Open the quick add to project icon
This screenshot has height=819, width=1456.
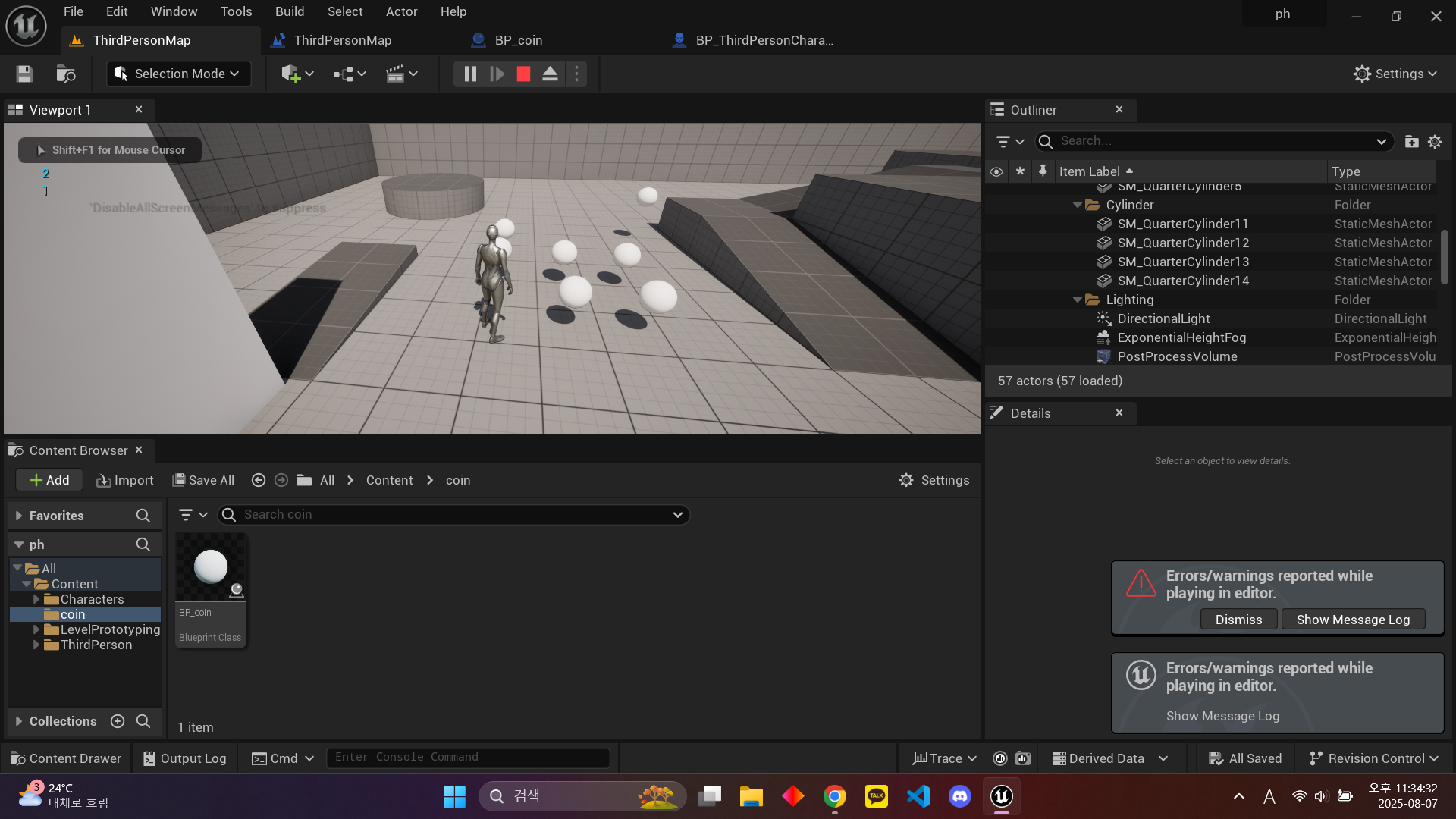(x=297, y=74)
